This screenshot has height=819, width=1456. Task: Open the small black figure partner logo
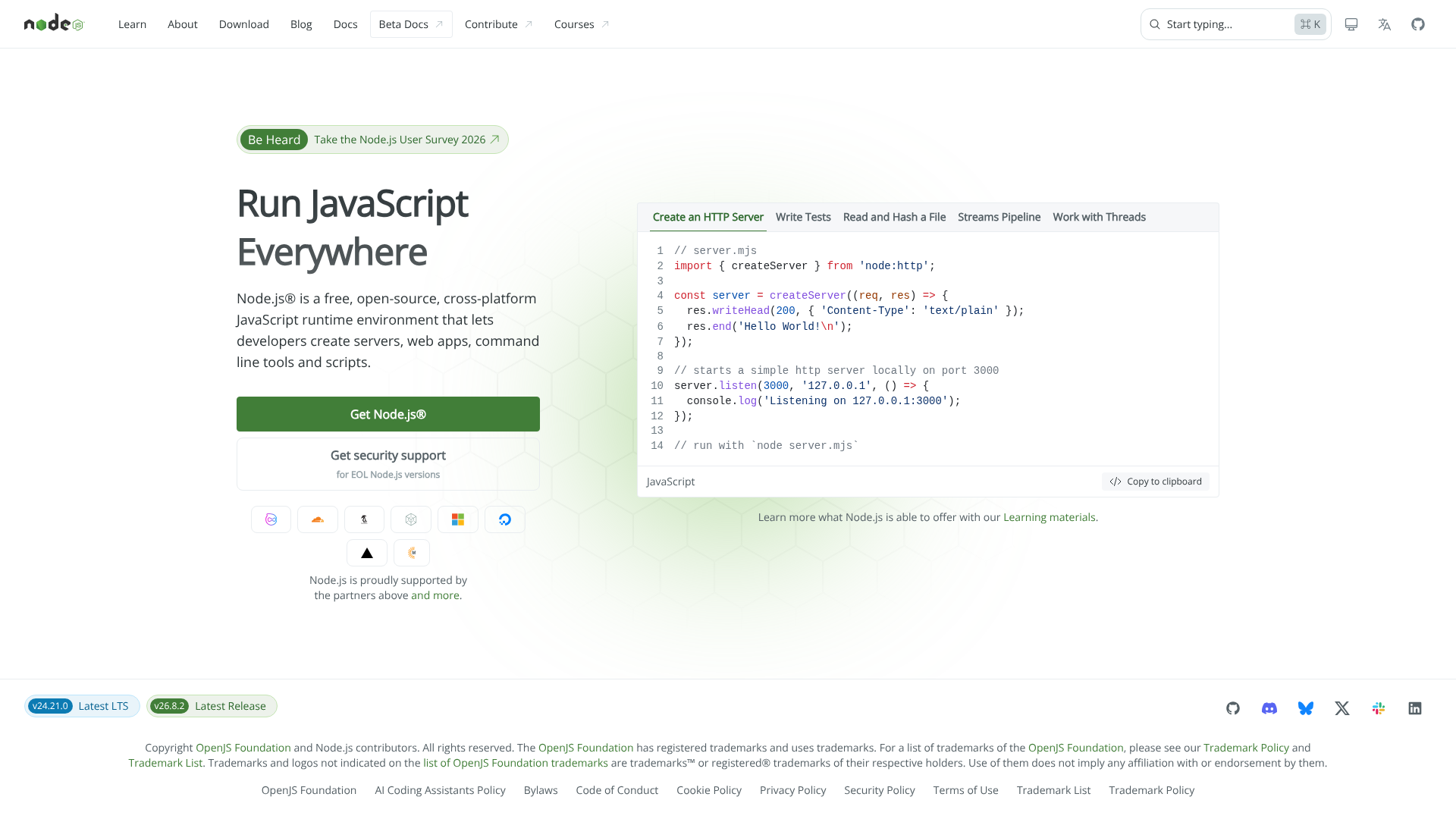coord(364,519)
